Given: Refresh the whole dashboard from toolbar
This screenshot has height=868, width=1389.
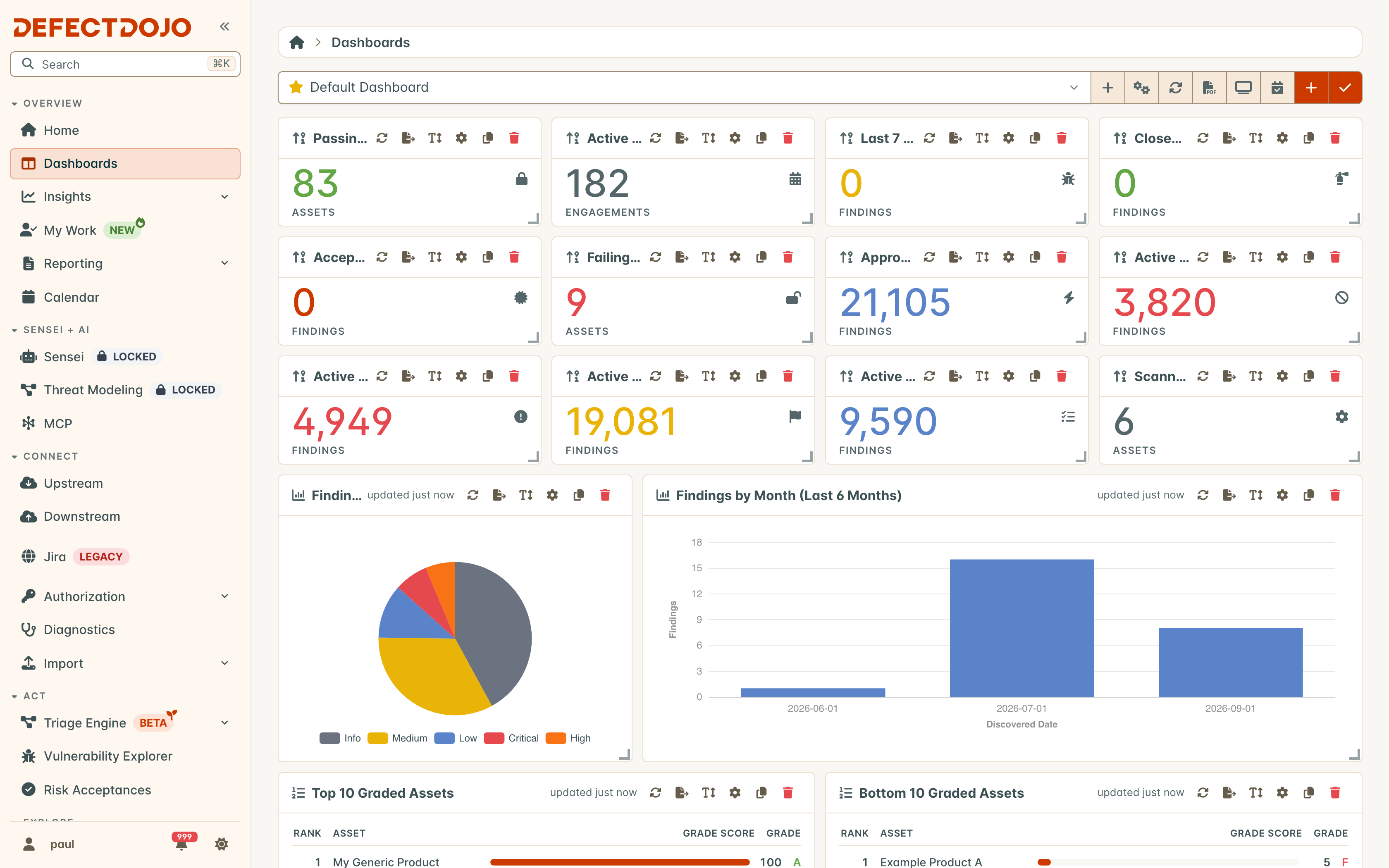Looking at the screenshot, I should 1176,88.
